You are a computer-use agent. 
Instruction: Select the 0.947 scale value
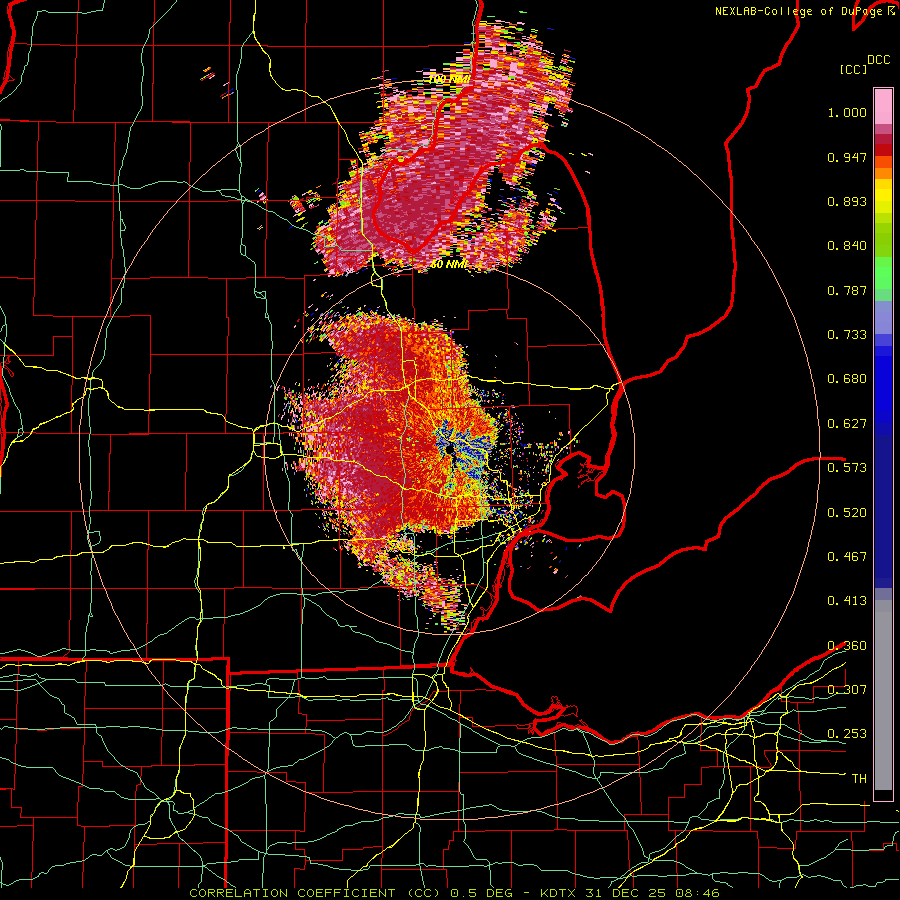(847, 157)
